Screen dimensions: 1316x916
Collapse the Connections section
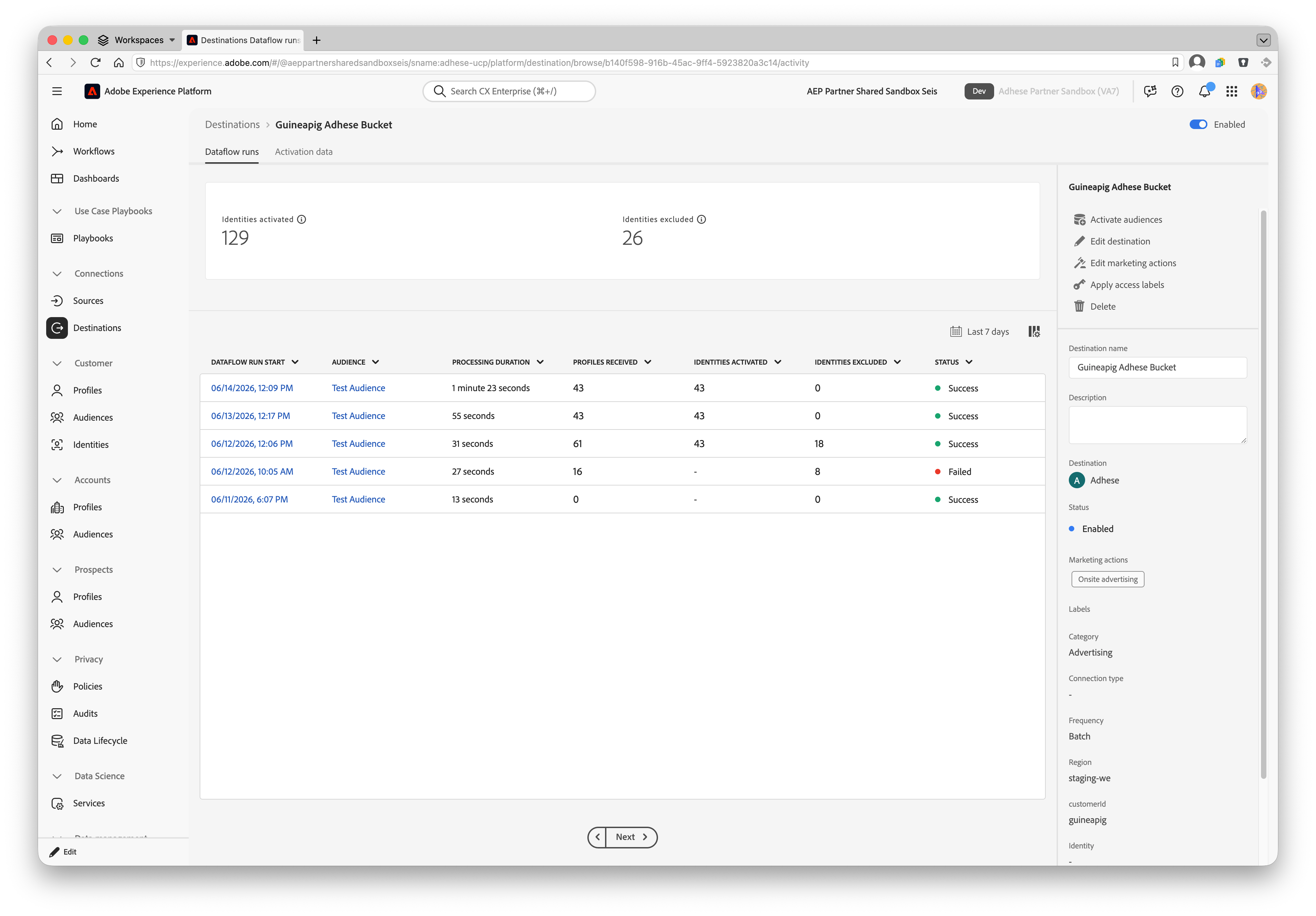(x=57, y=273)
